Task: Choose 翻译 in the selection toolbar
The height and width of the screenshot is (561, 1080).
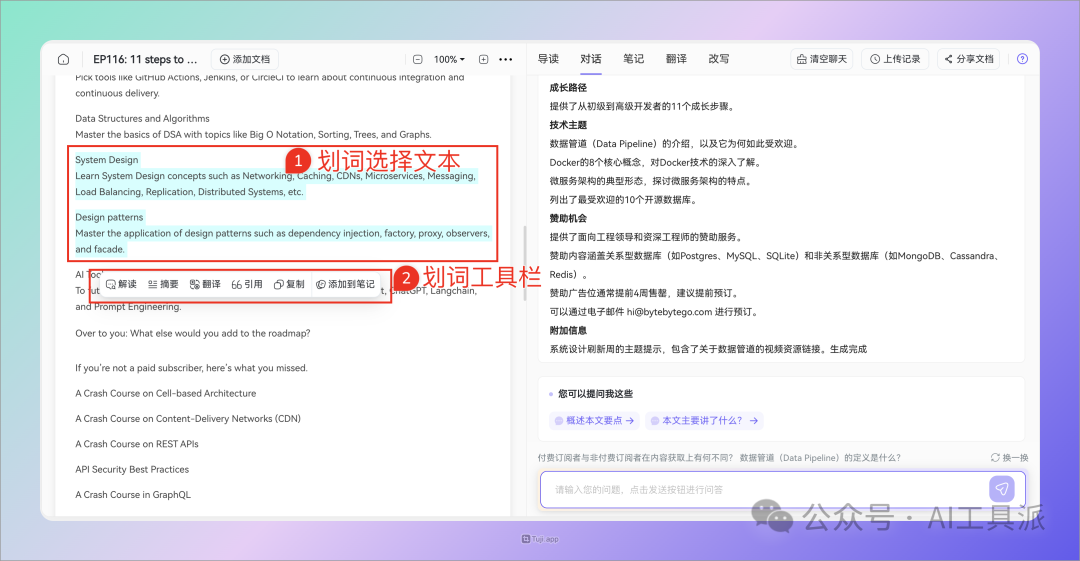Action: pos(205,284)
